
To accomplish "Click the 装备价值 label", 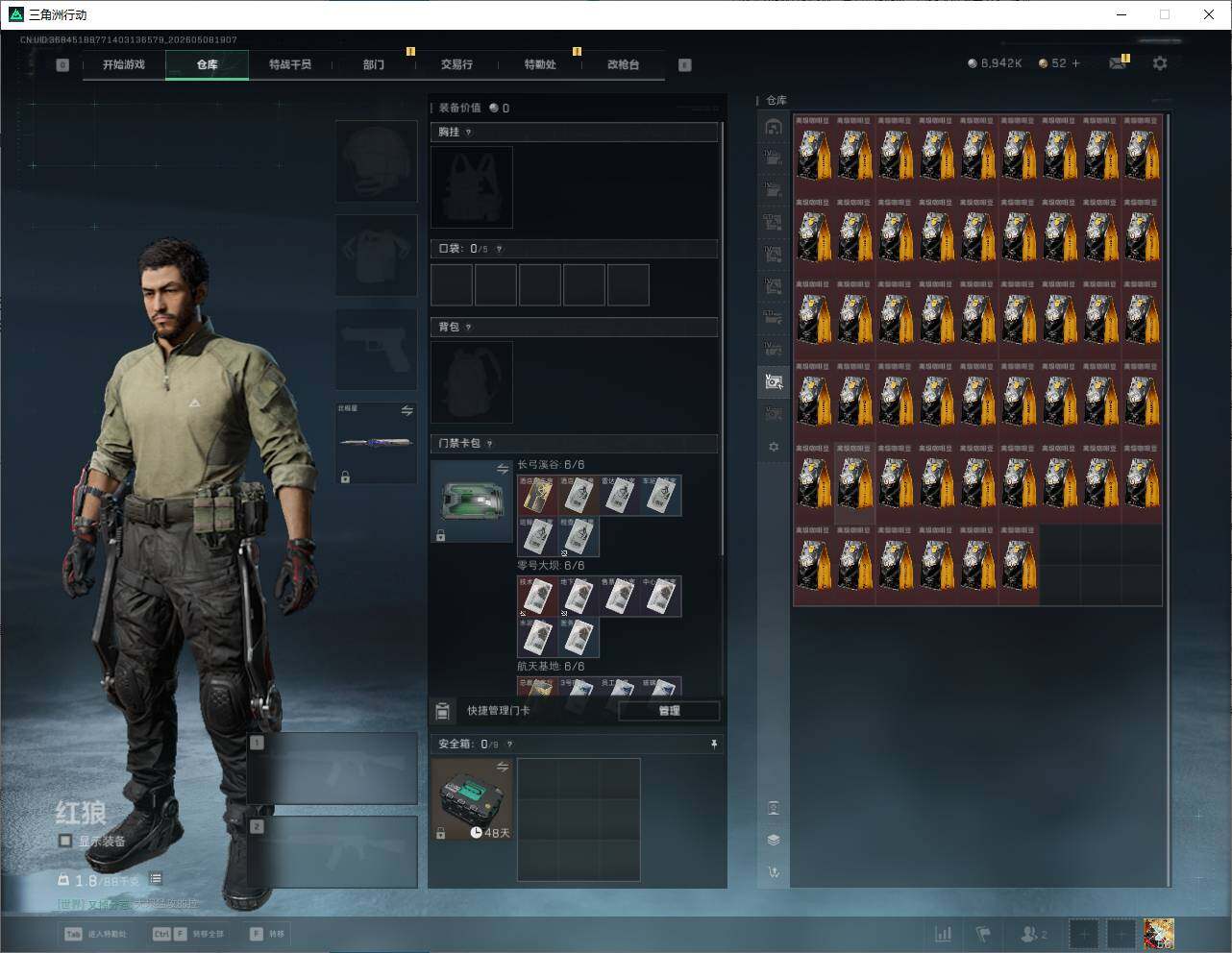I will pos(459,109).
